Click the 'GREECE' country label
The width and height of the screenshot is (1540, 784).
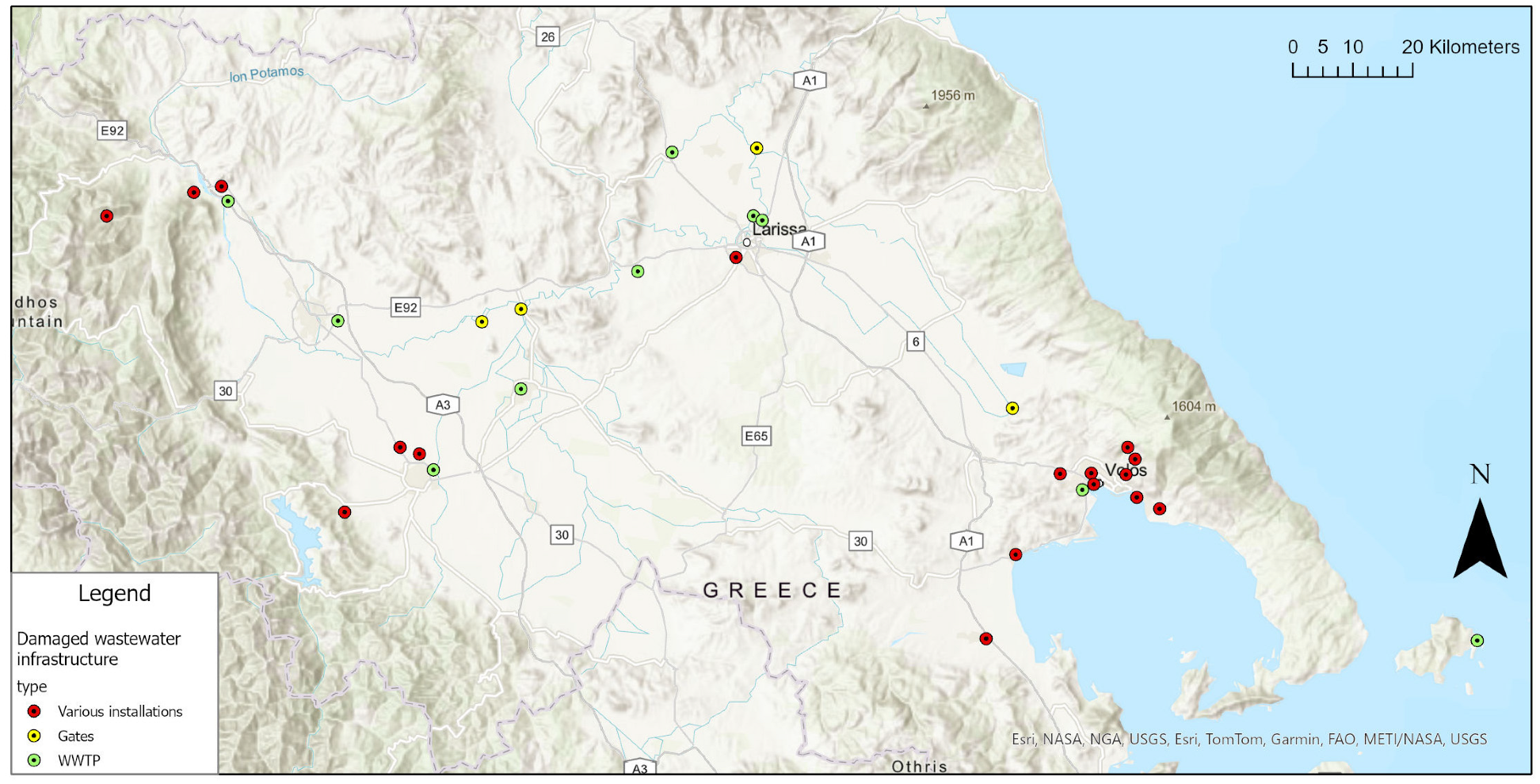772,590
